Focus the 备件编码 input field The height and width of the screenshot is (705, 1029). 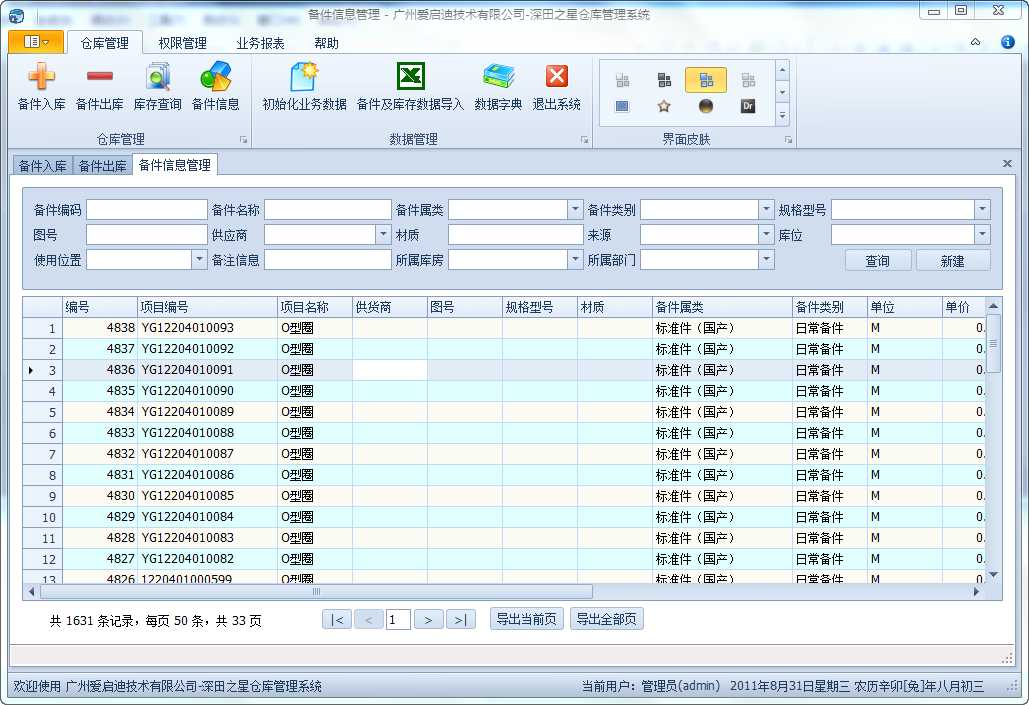(146, 209)
